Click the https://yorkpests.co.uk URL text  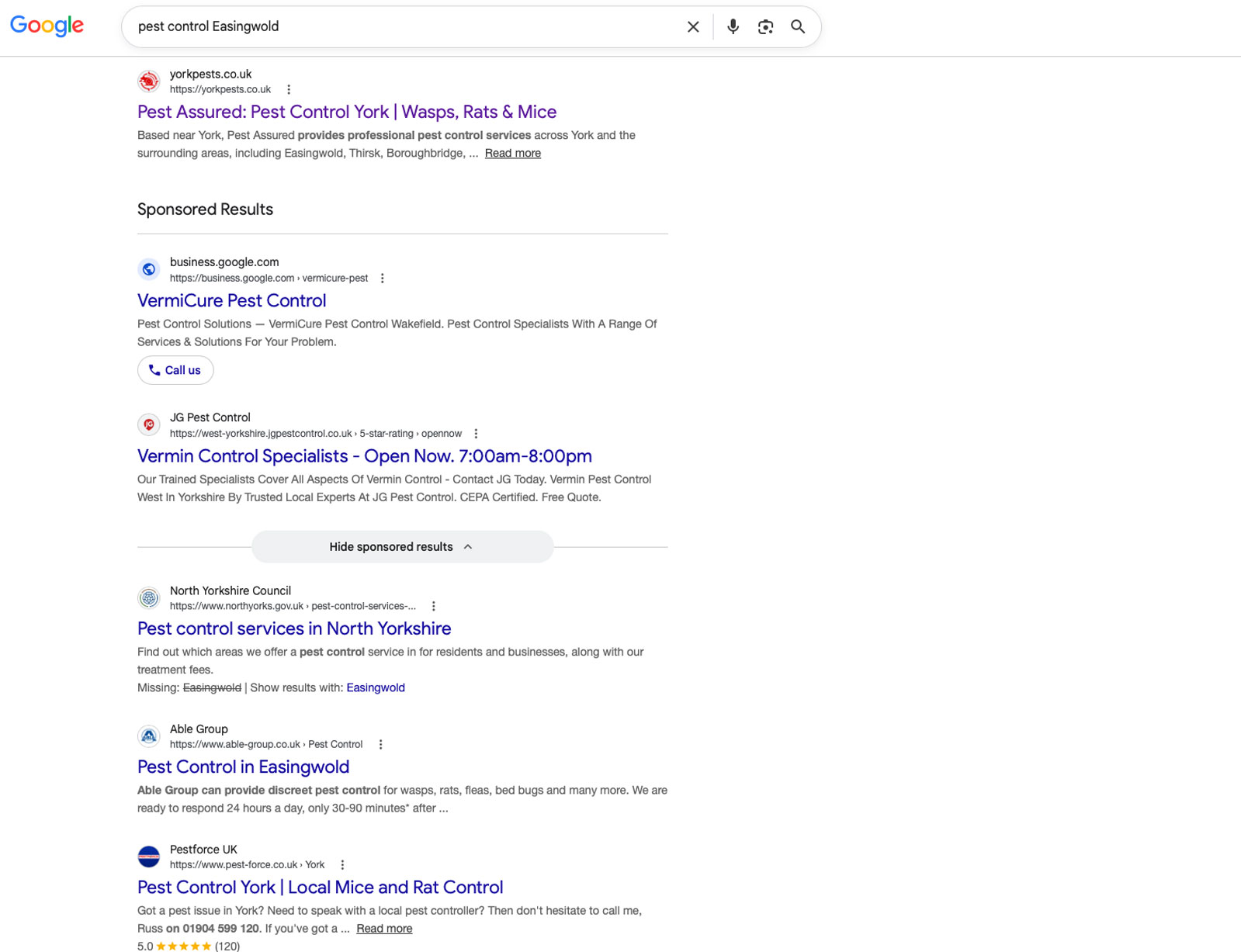pos(220,89)
